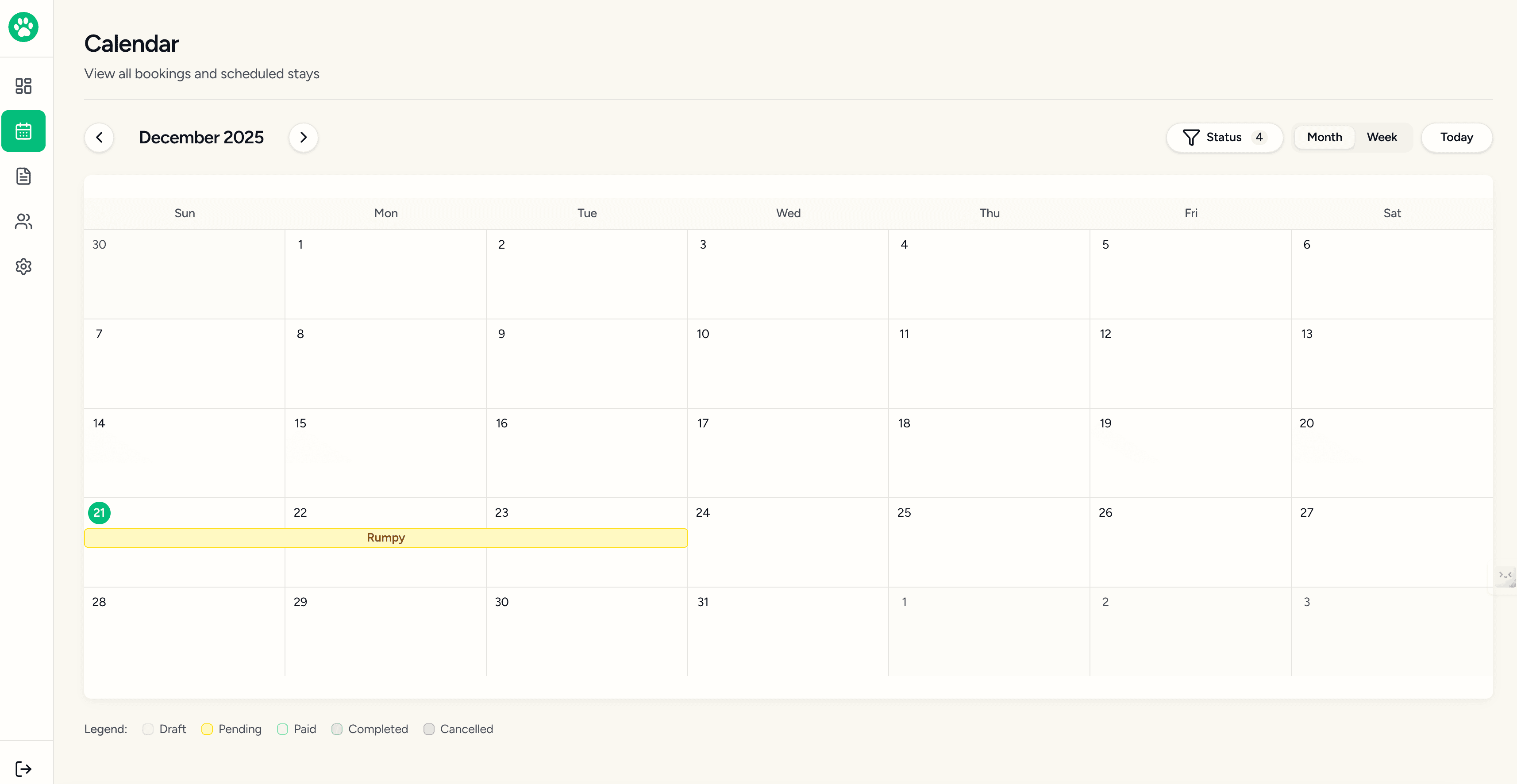
Task: Jump to Today
Action: 1456,137
